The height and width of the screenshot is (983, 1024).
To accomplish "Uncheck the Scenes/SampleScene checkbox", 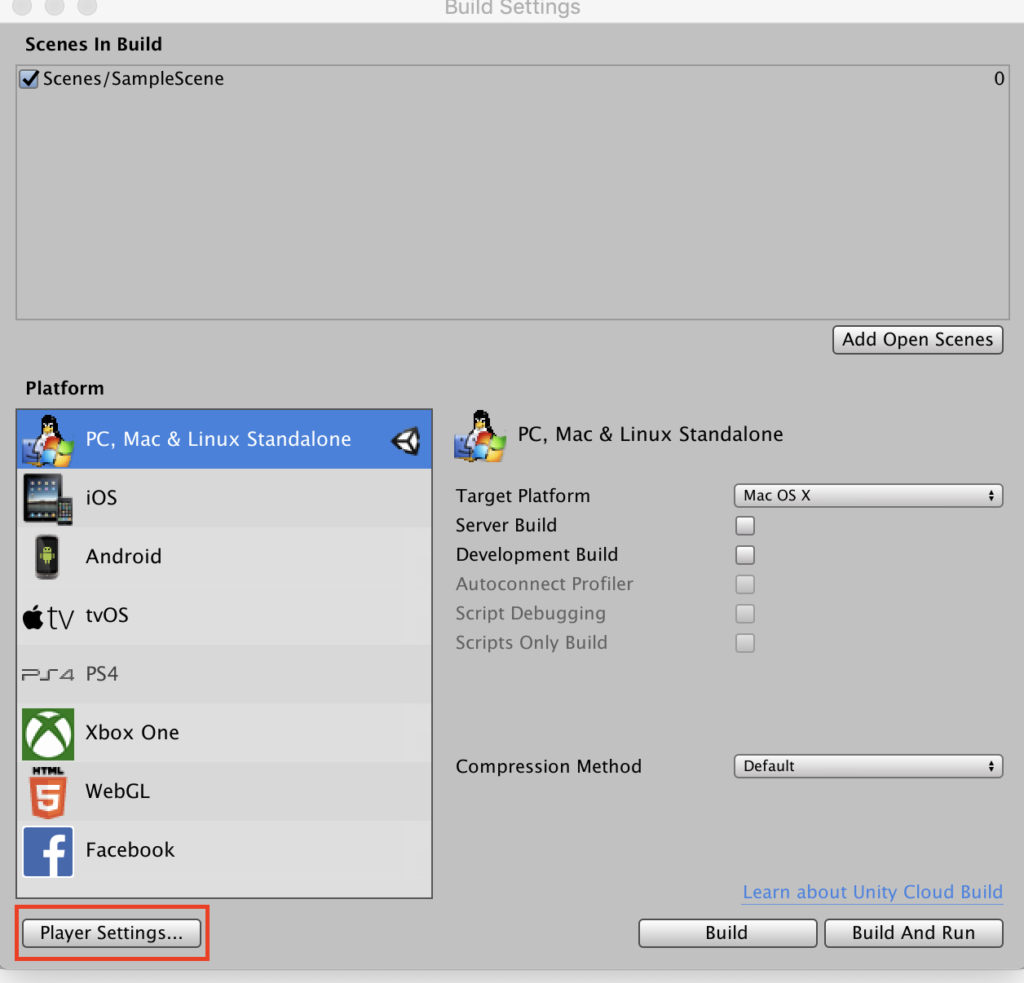I will click(x=29, y=79).
